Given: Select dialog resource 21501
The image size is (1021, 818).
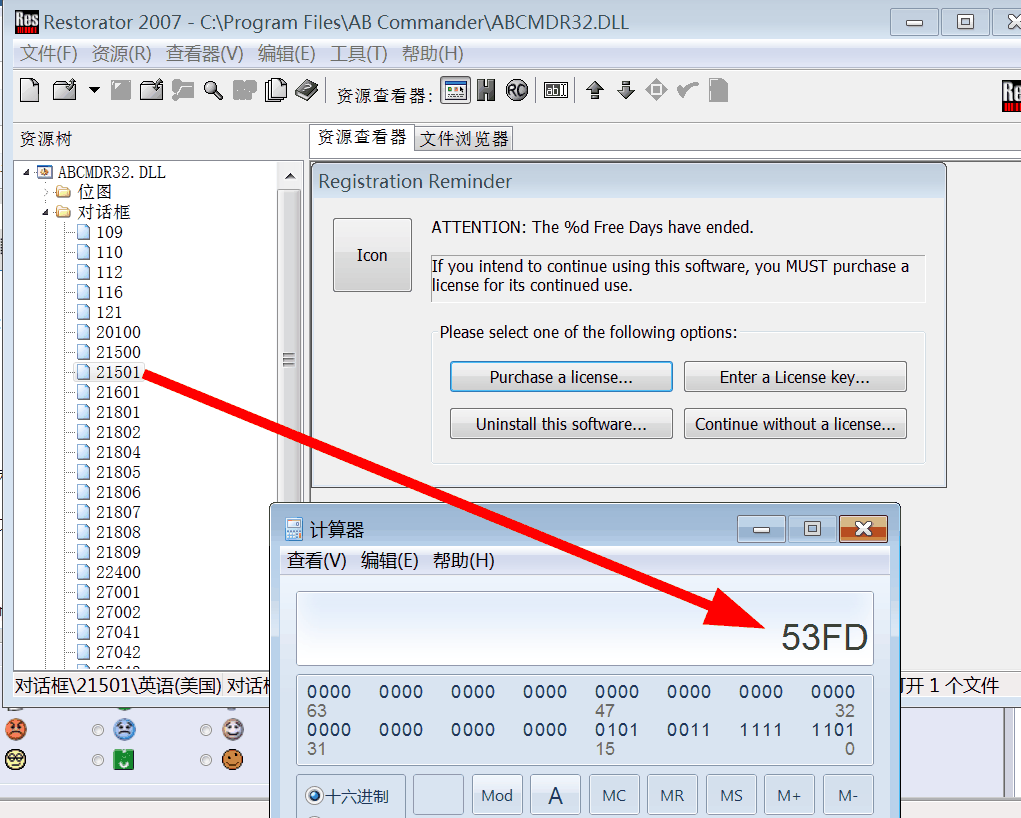Looking at the screenshot, I should tap(118, 373).
